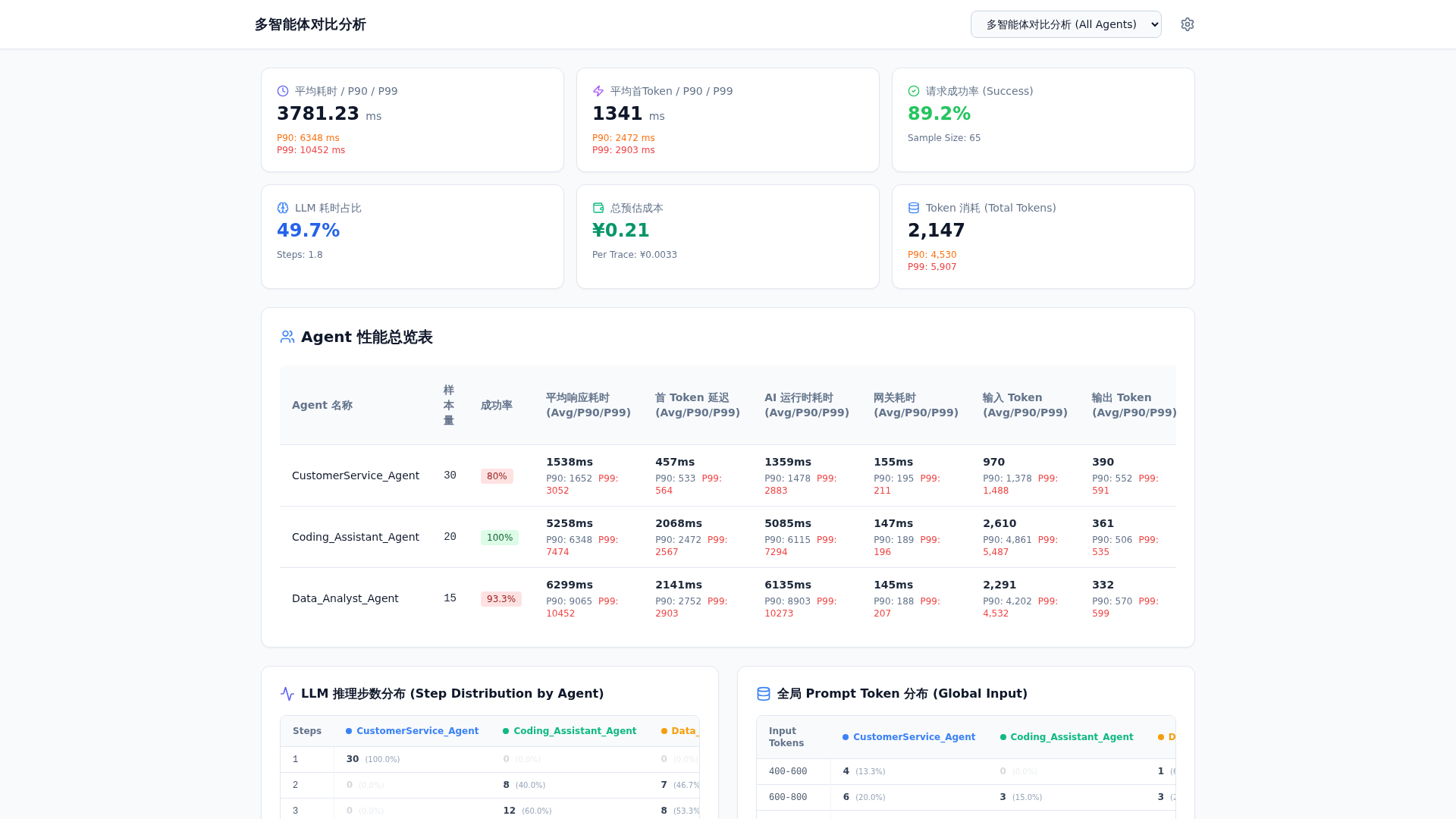Click Coding_Assistant_Agent legend in Prompt Token table
This screenshot has width=1456, height=819.
1067,737
